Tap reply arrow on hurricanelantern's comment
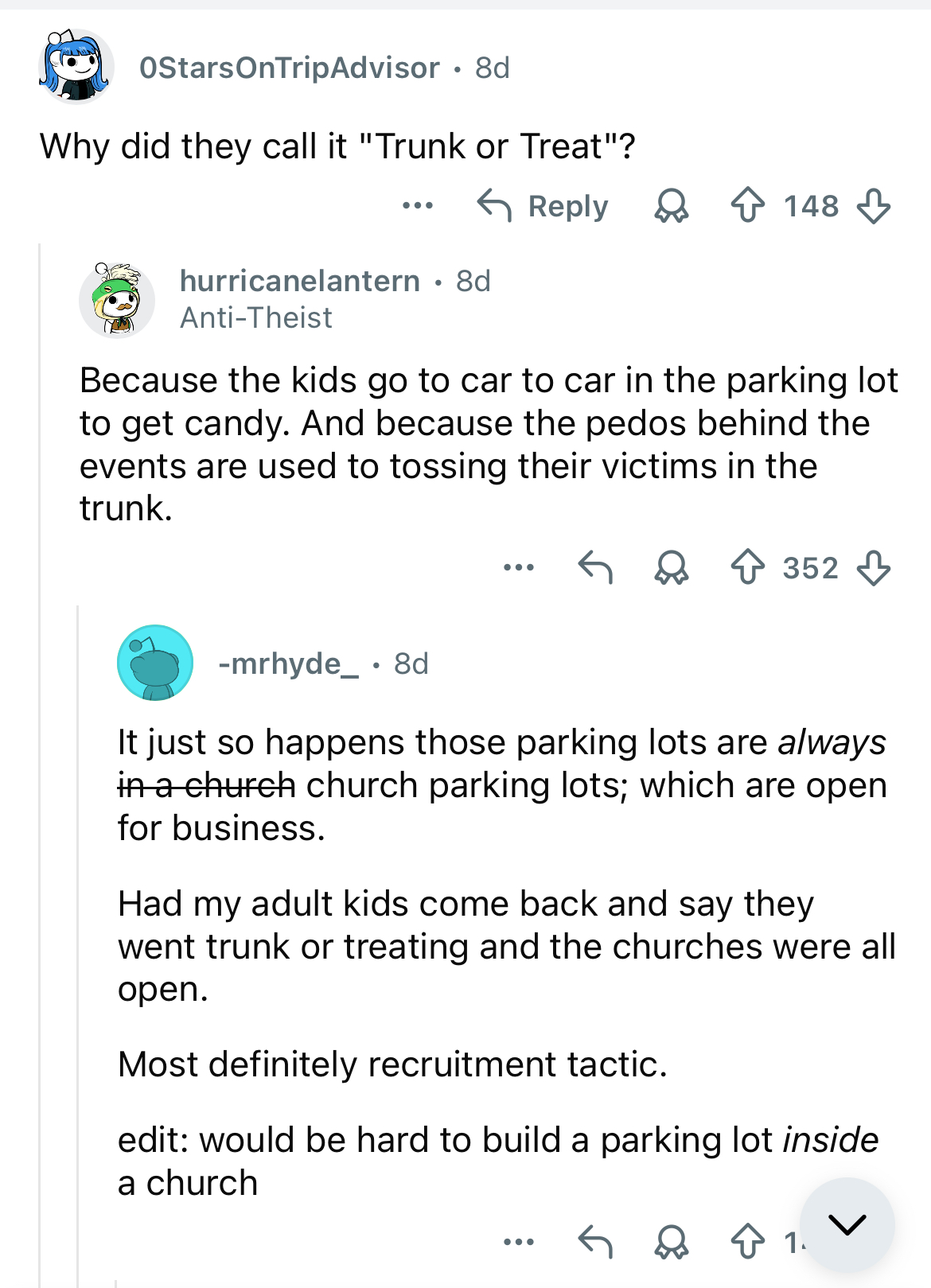Image resolution: width=931 pixels, height=1288 pixels. coord(595,568)
